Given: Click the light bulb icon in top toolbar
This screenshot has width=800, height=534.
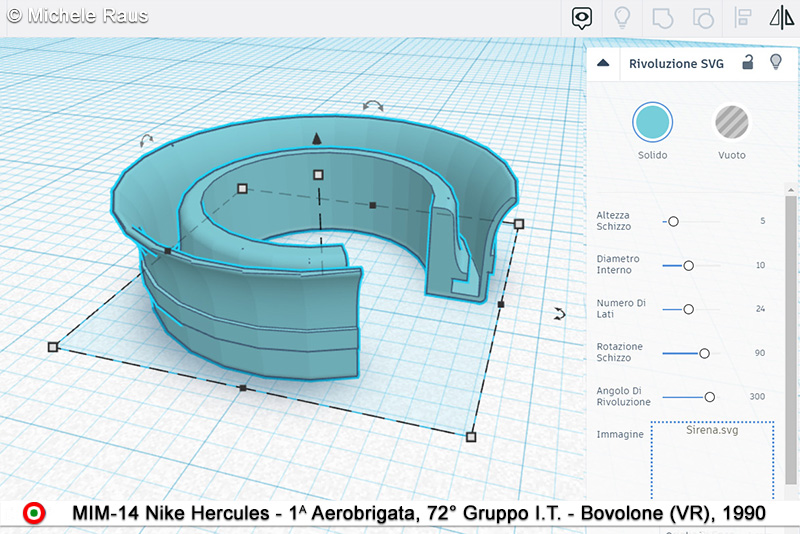Looking at the screenshot, I should [x=622, y=18].
